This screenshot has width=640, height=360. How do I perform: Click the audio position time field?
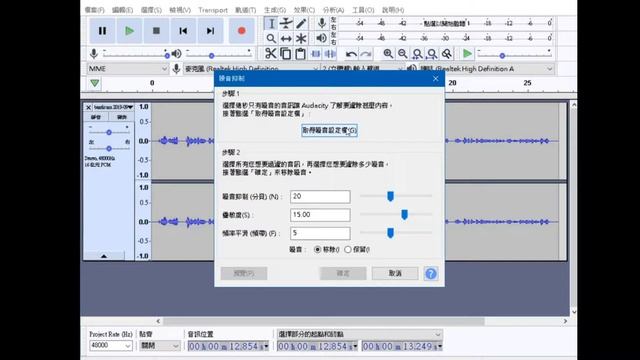coord(228,347)
